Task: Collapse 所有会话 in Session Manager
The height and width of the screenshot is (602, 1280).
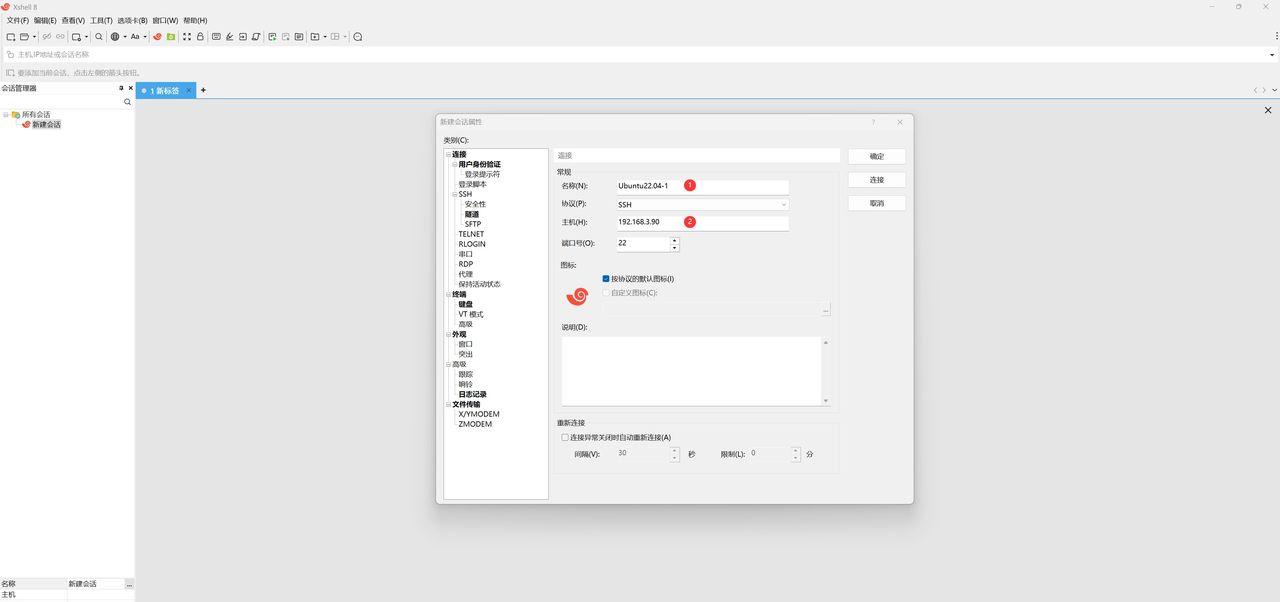Action: pyautogui.click(x=5, y=115)
